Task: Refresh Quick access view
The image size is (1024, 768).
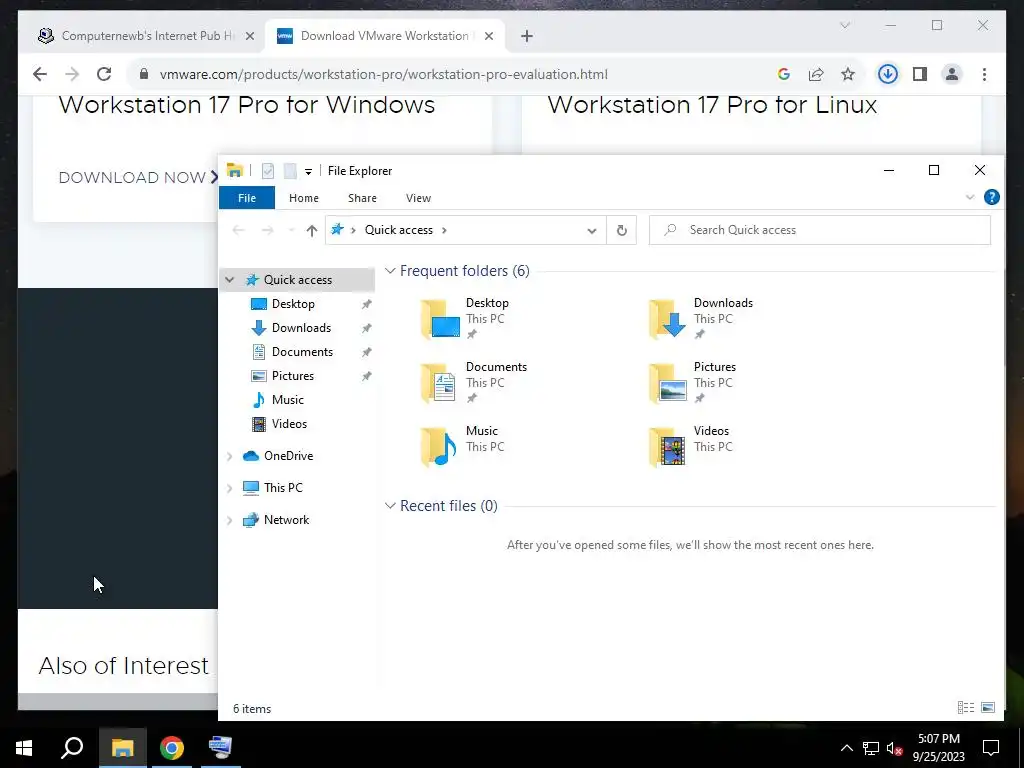Action: point(622,231)
